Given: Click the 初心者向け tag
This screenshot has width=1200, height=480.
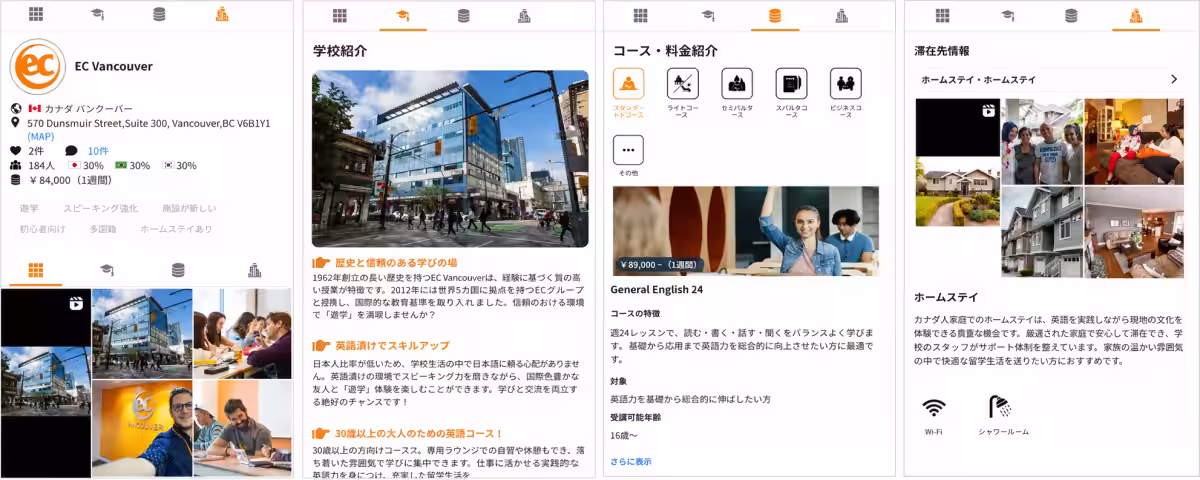Looking at the screenshot, I should tap(42, 228).
